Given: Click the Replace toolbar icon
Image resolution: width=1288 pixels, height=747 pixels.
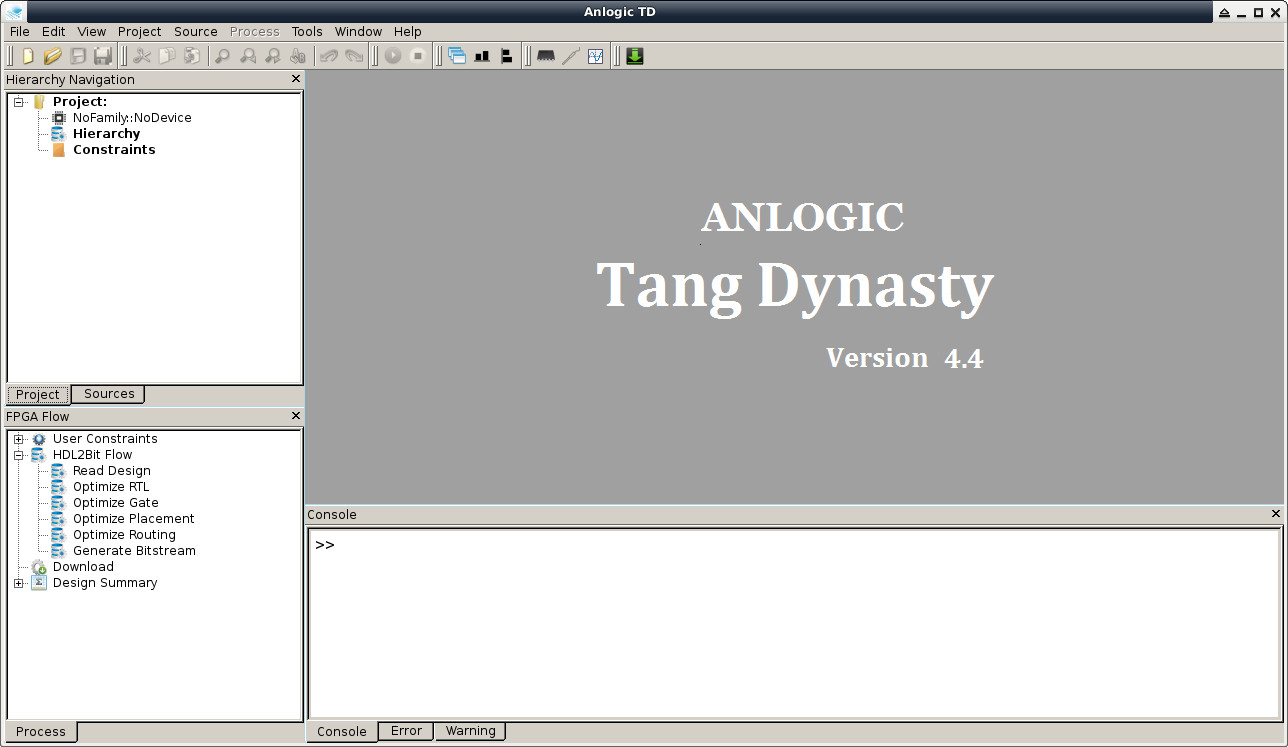Looking at the screenshot, I should pyautogui.click(x=297, y=56).
